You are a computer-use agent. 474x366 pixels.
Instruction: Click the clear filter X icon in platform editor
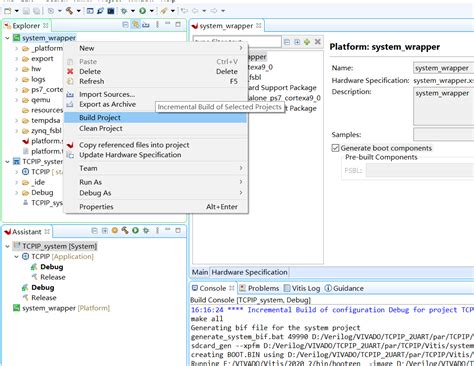(317, 42)
